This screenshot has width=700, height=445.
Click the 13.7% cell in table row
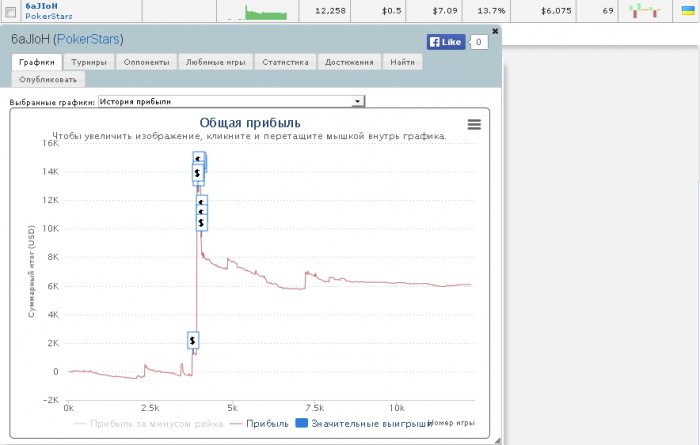click(491, 11)
